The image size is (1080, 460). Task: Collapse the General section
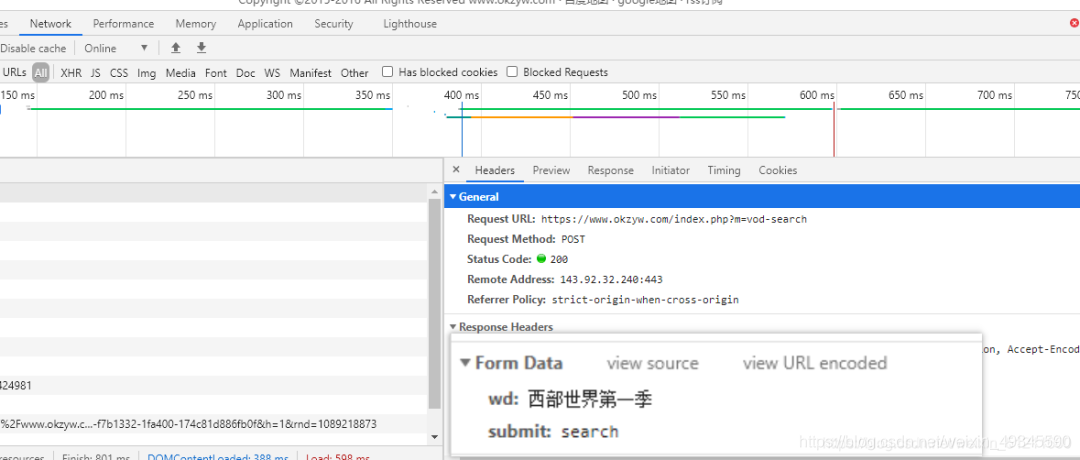(x=453, y=197)
